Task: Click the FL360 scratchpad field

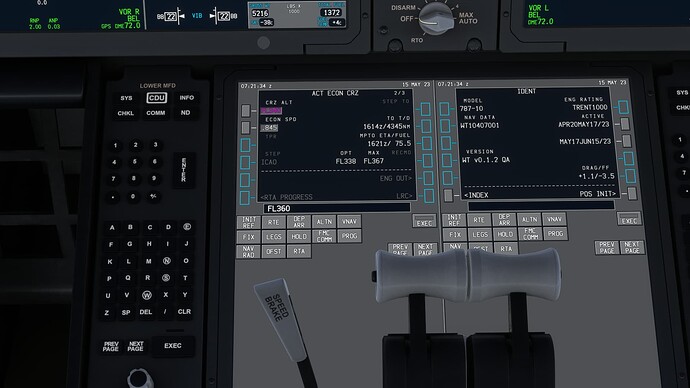Action: click(x=337, y=208)
